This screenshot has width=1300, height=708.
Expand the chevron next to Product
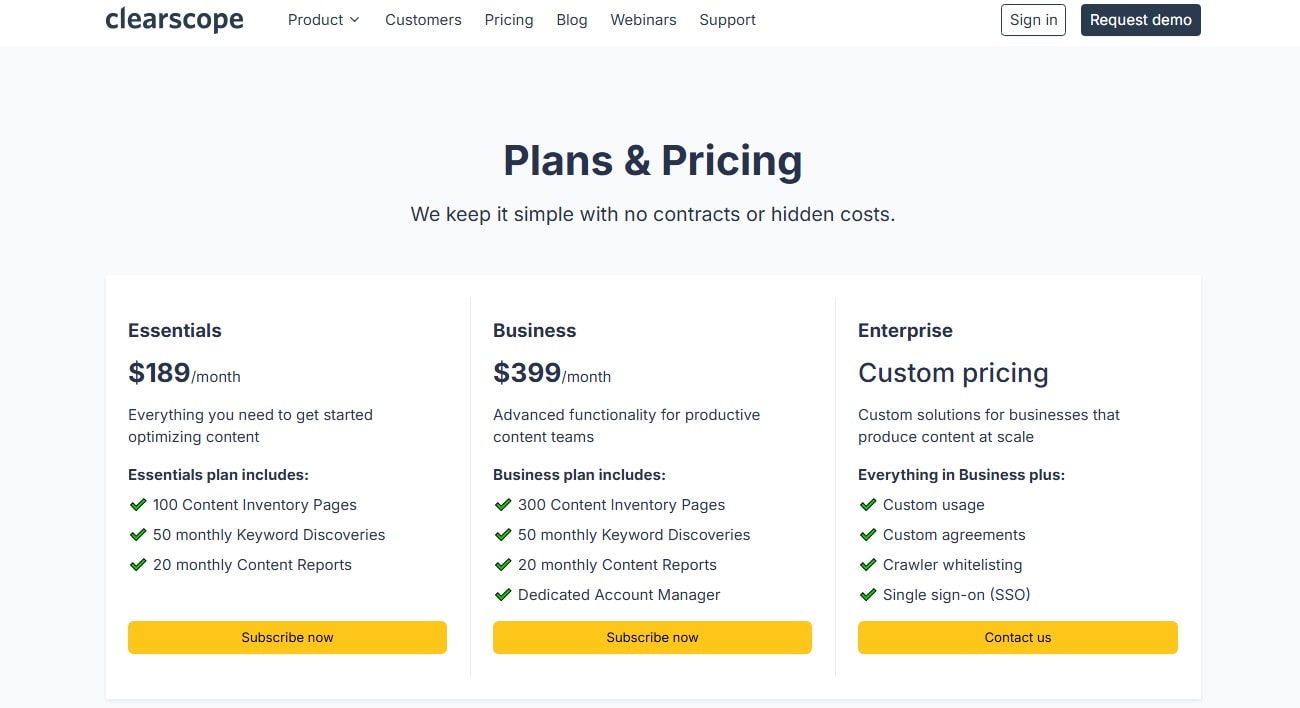coord(352,19)
